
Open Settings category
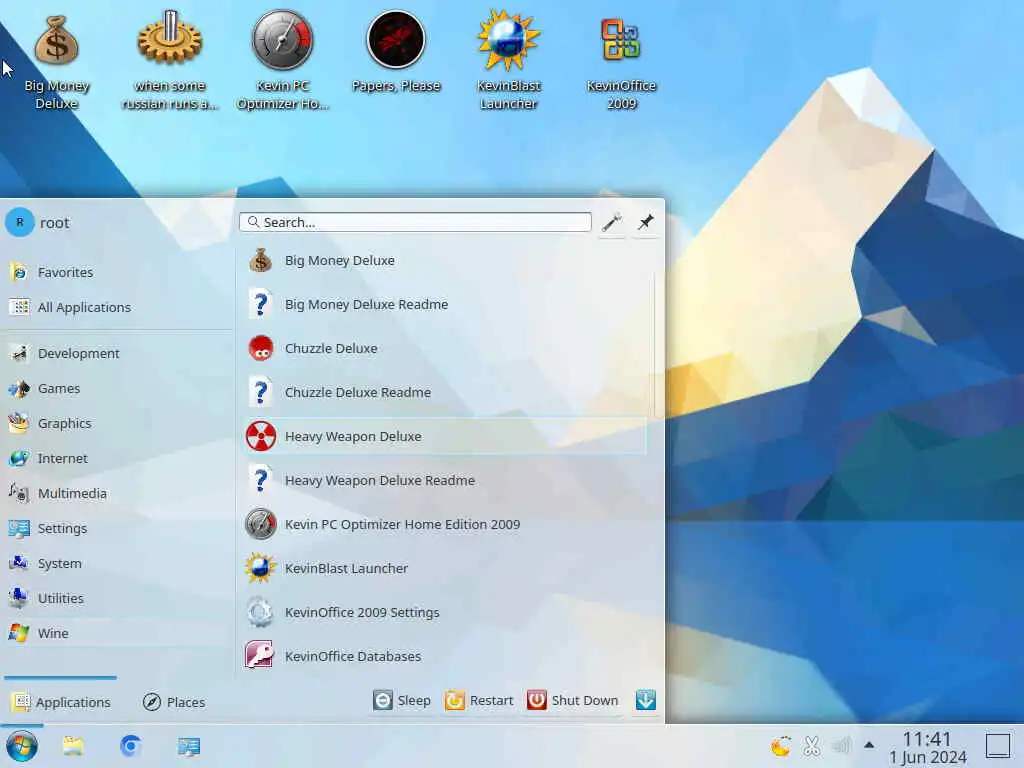(x=118, y=528)
